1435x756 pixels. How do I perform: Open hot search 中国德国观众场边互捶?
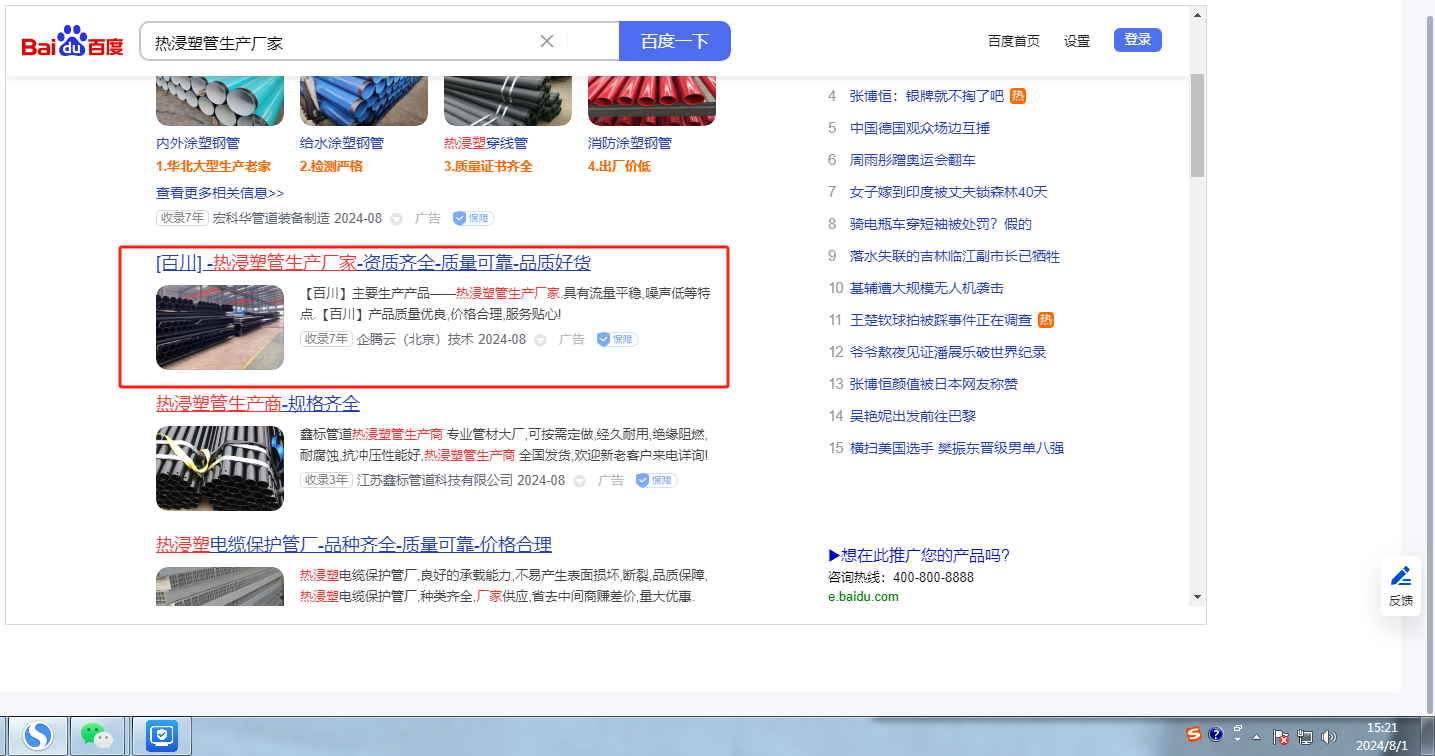[x=920, y=128]
